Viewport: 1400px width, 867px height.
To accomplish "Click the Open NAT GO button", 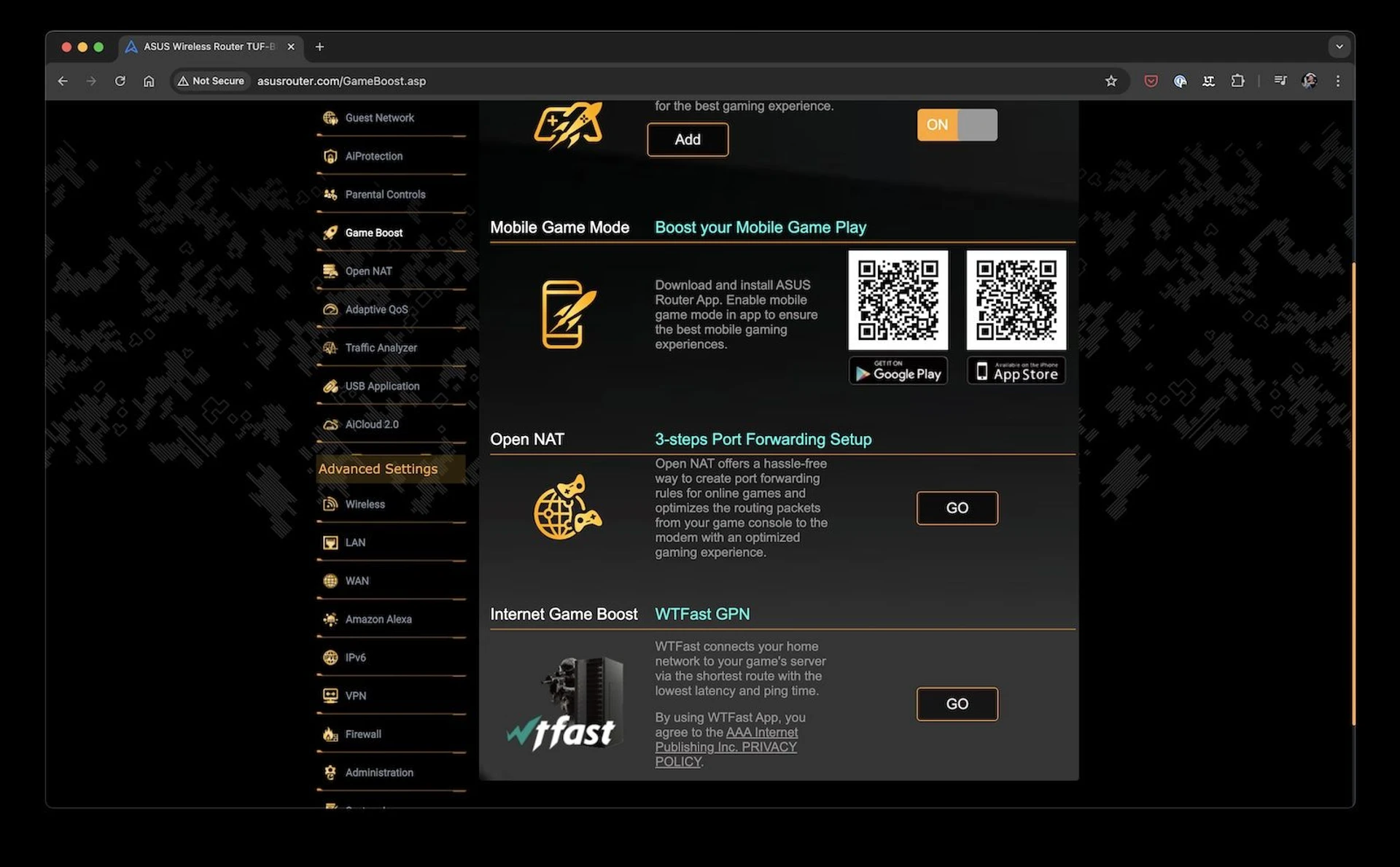I will coord(957,508).
